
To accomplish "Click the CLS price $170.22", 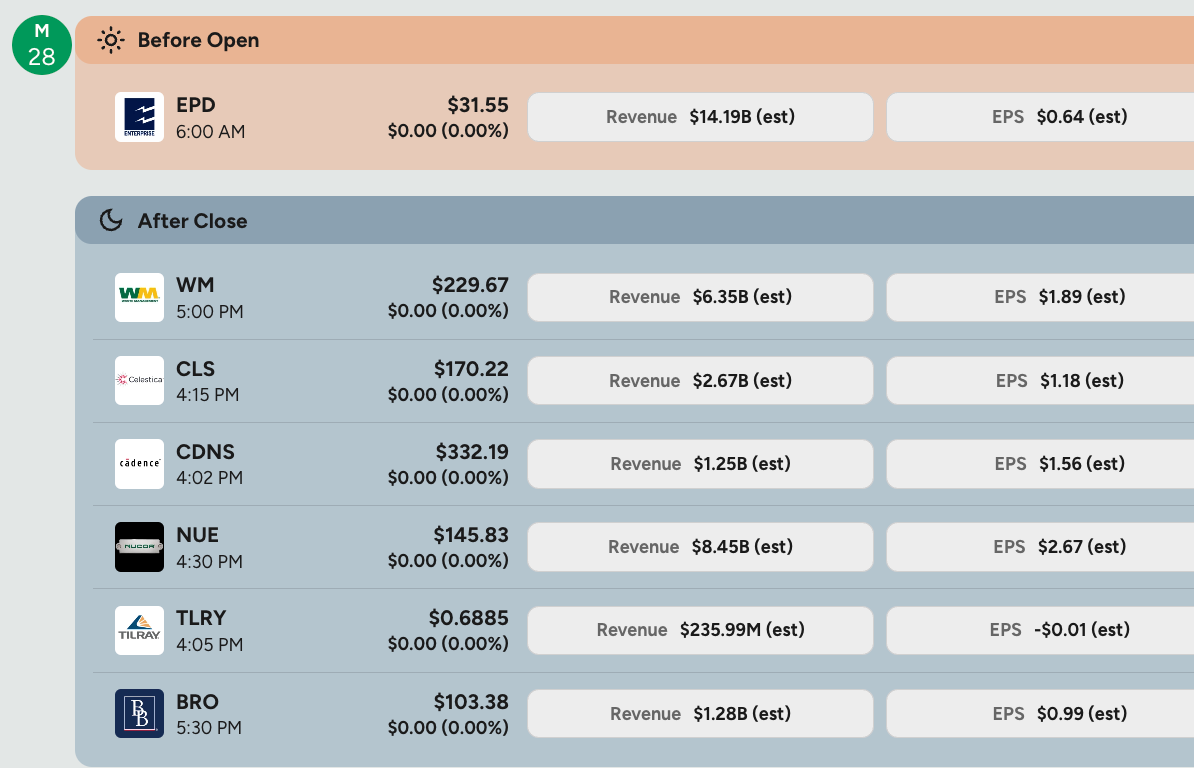I will 471,368.
